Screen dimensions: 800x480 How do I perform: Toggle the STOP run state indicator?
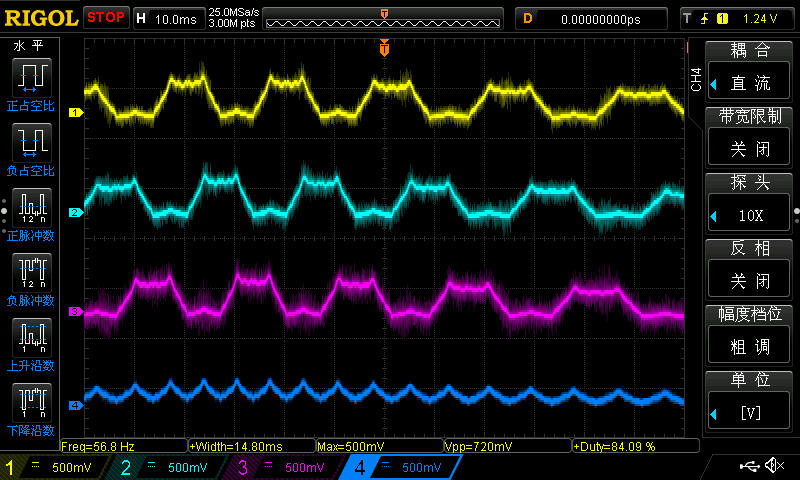[x=106, y=17]
